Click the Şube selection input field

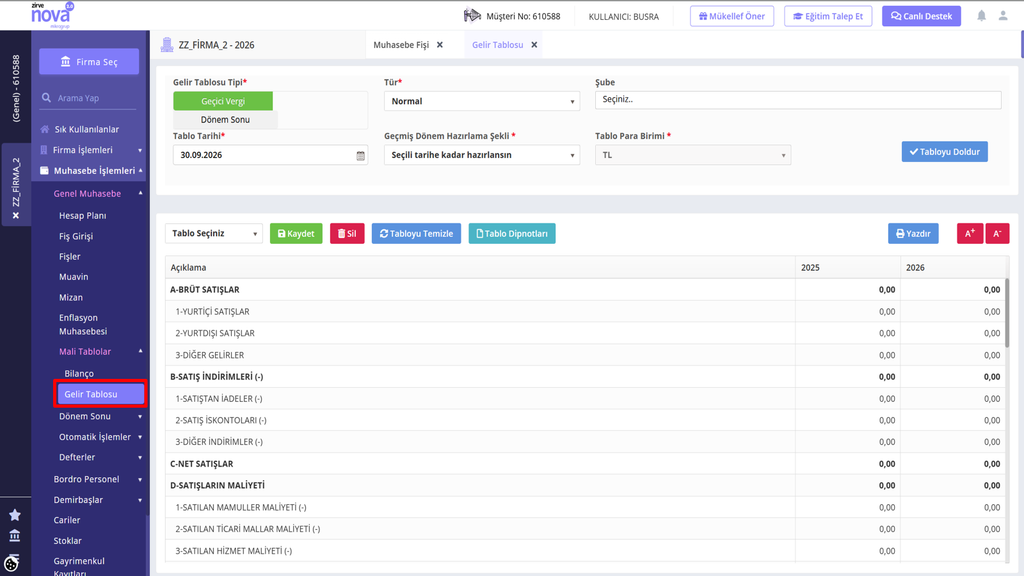(798, 100)
